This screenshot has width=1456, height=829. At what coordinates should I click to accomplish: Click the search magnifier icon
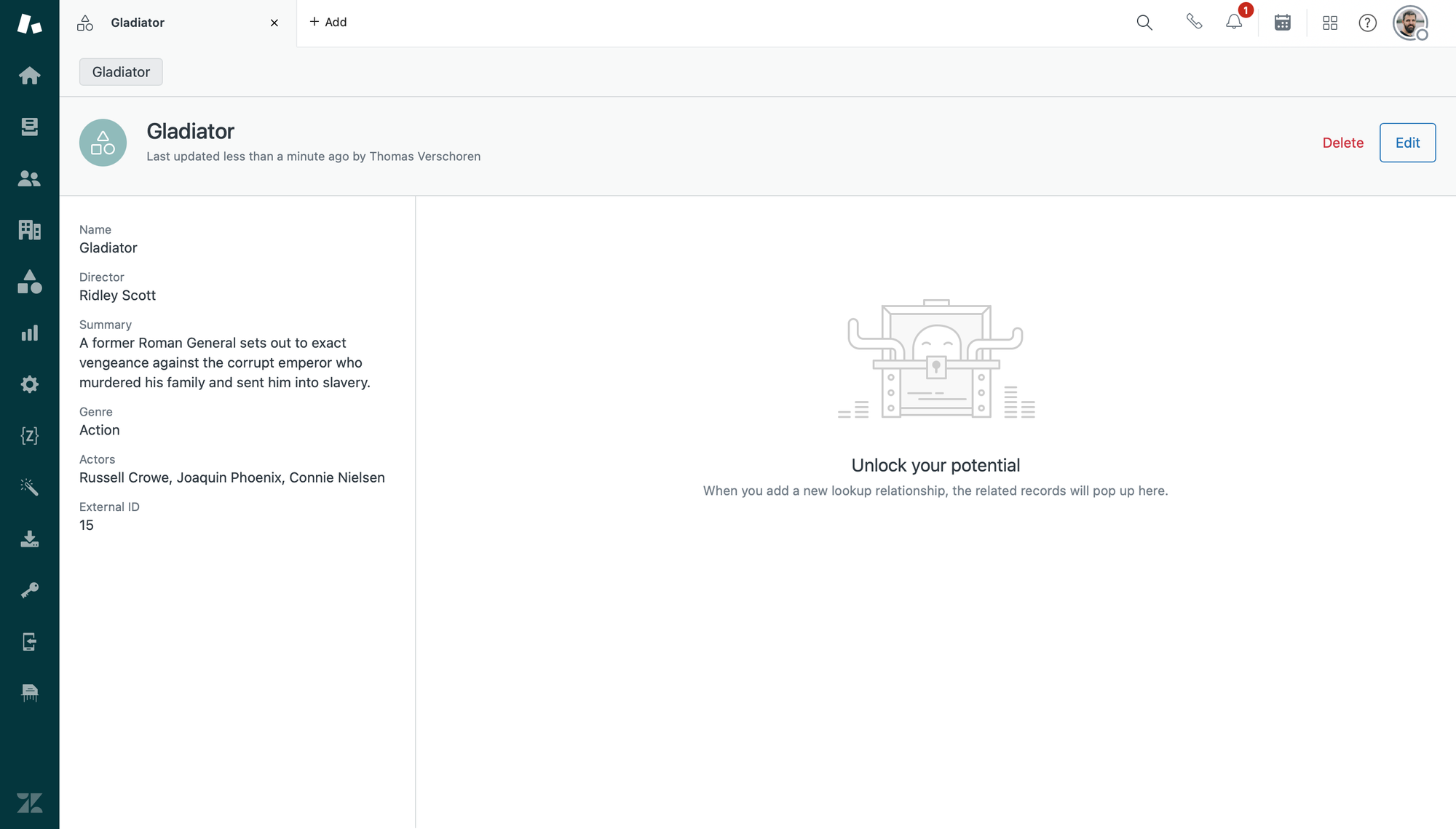[1144, 23]
